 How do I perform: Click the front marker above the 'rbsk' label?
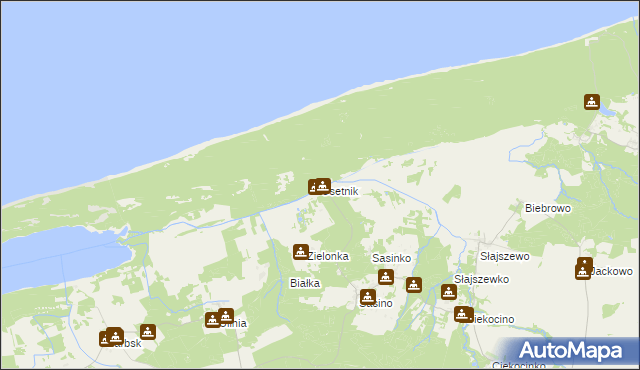tap(116, 337)
